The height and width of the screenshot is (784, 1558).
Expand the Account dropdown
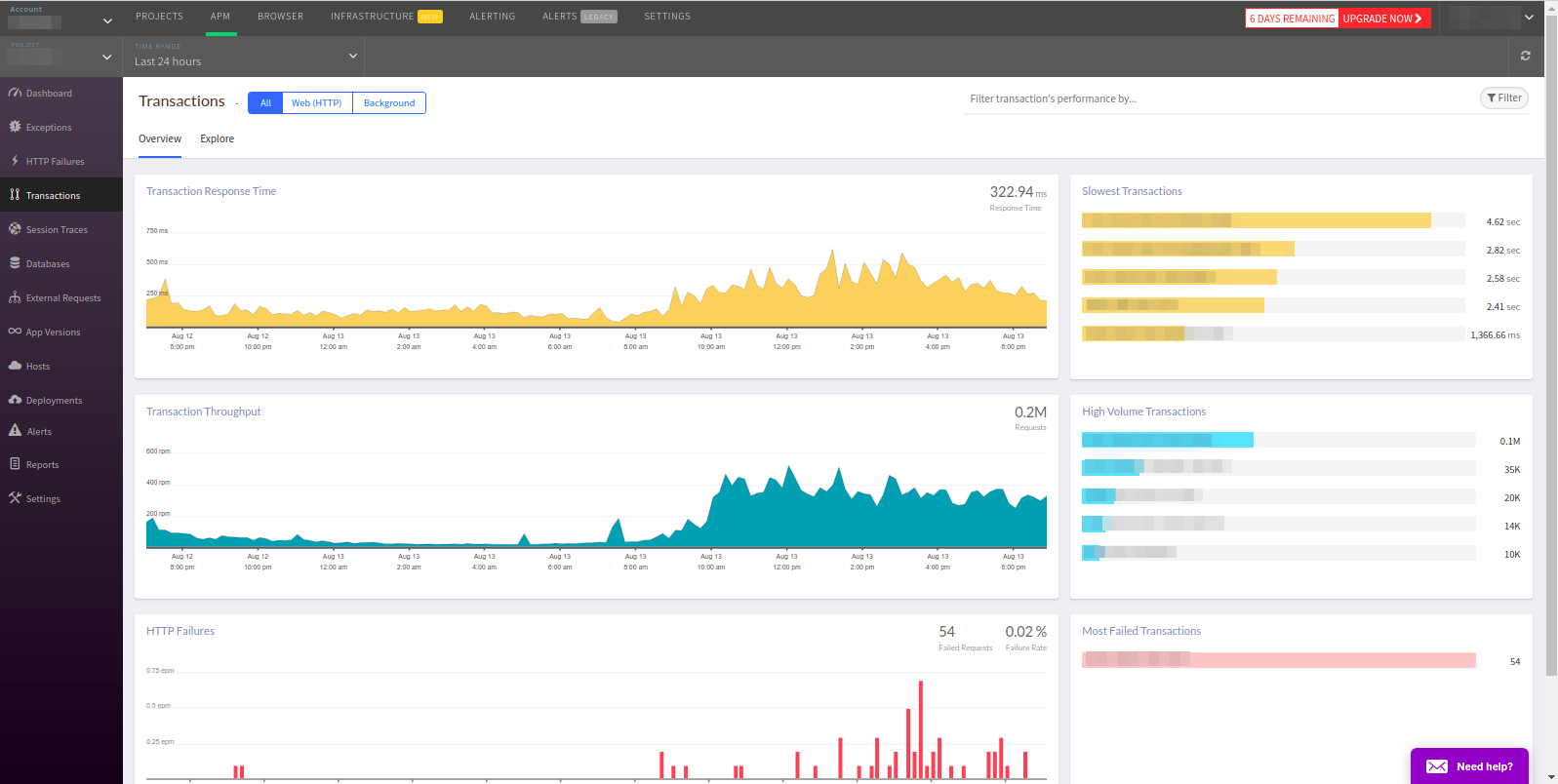coord(60,19)
